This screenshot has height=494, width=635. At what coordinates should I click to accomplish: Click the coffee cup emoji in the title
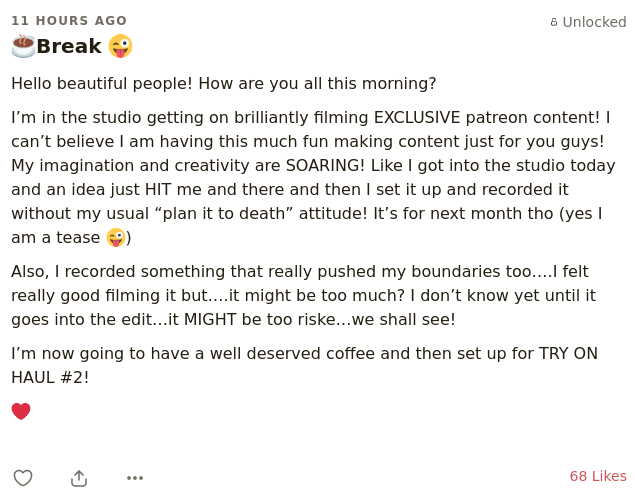click(23, 46)
